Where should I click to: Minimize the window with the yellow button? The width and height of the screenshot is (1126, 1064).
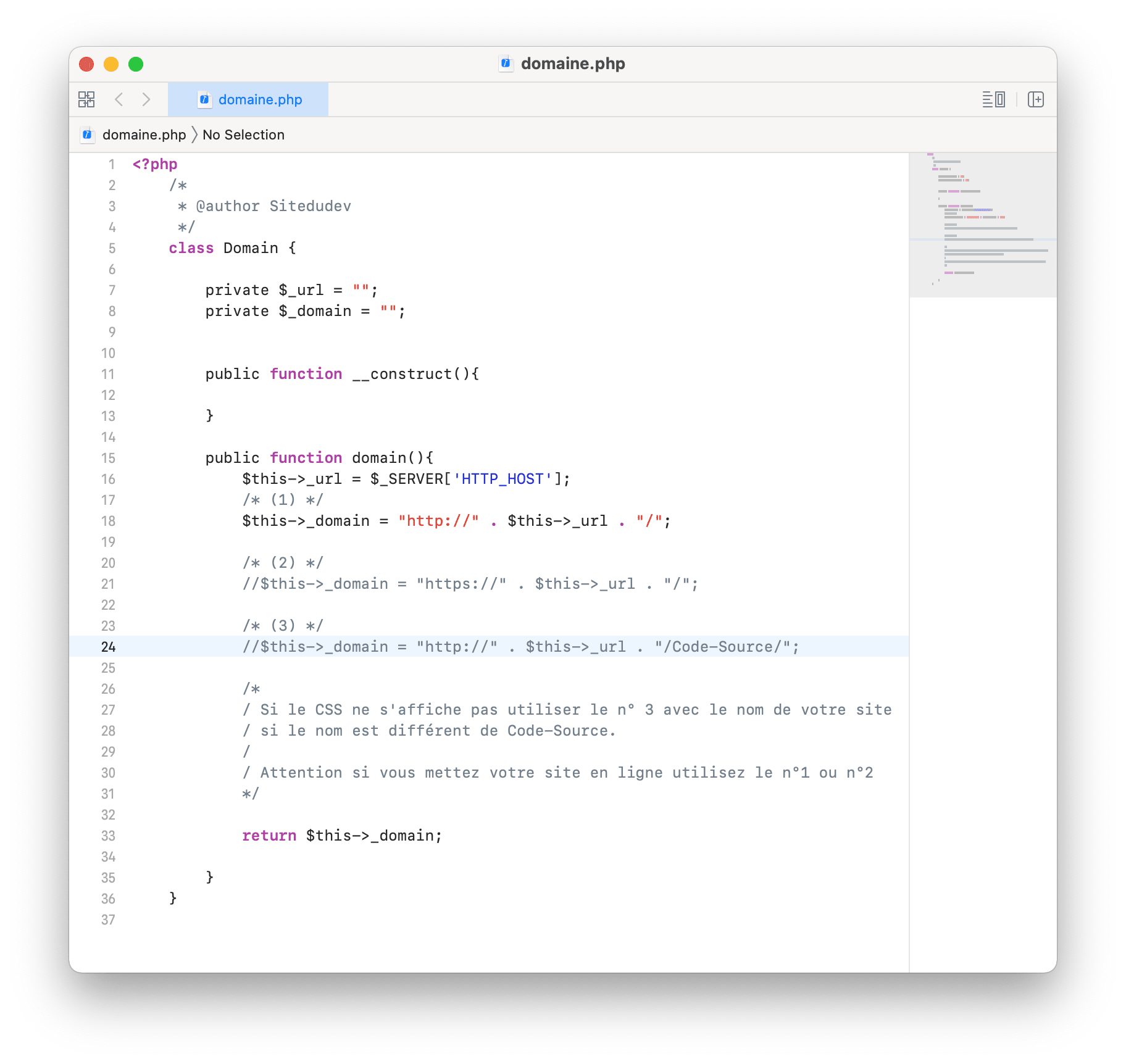[x=111, y=64]
